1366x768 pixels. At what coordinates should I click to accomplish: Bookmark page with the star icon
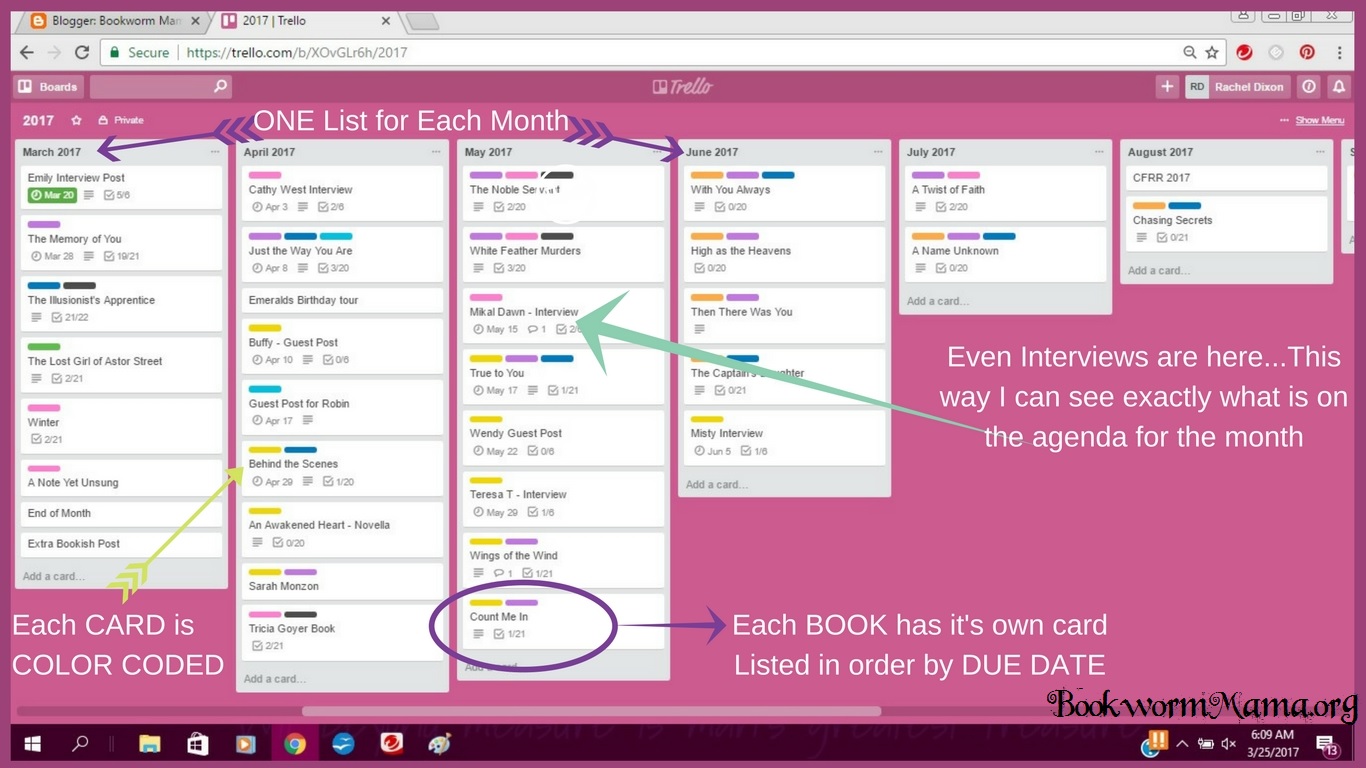click(x=1212, y=53)
